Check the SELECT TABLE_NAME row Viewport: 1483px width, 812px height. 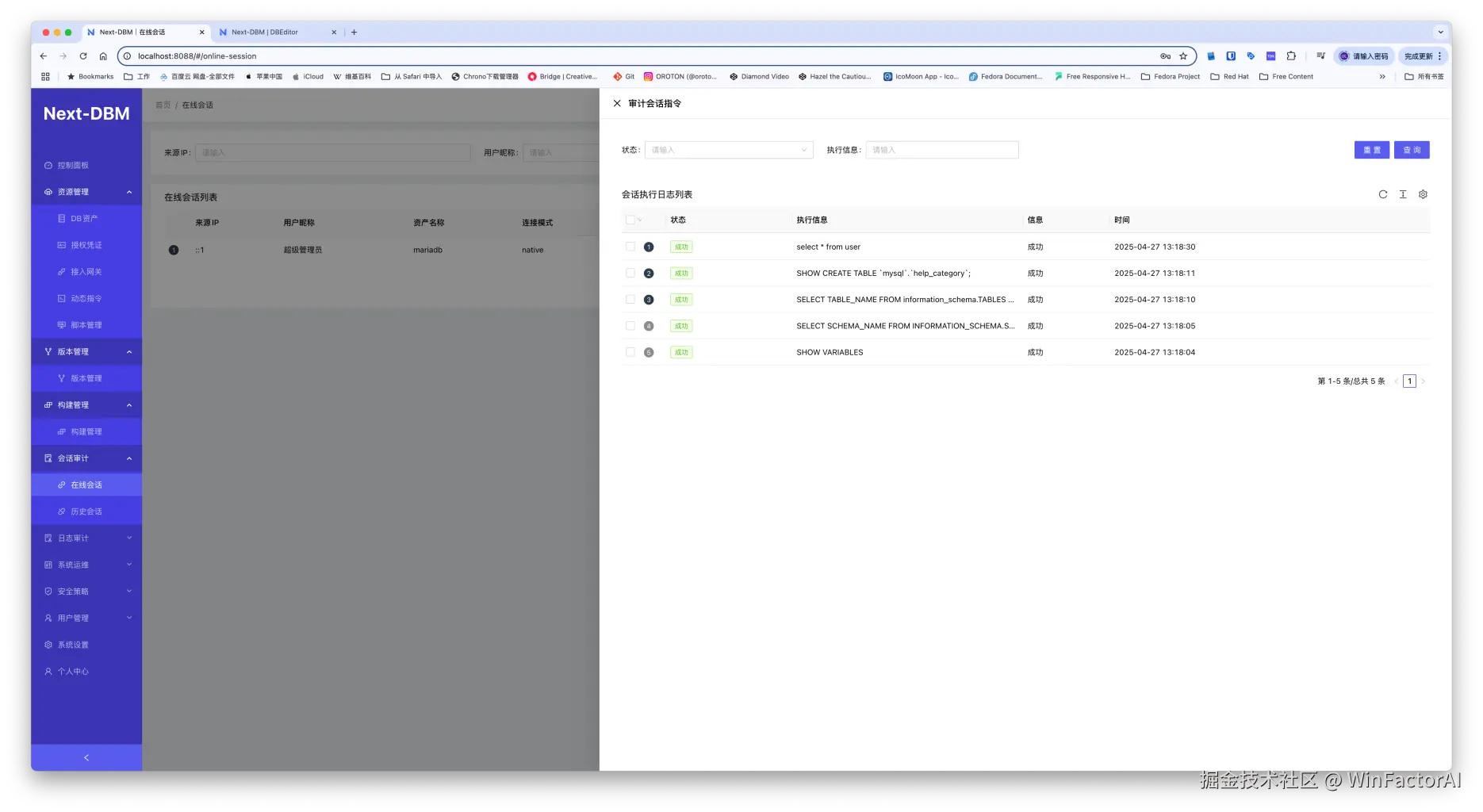tap(630, 300)
